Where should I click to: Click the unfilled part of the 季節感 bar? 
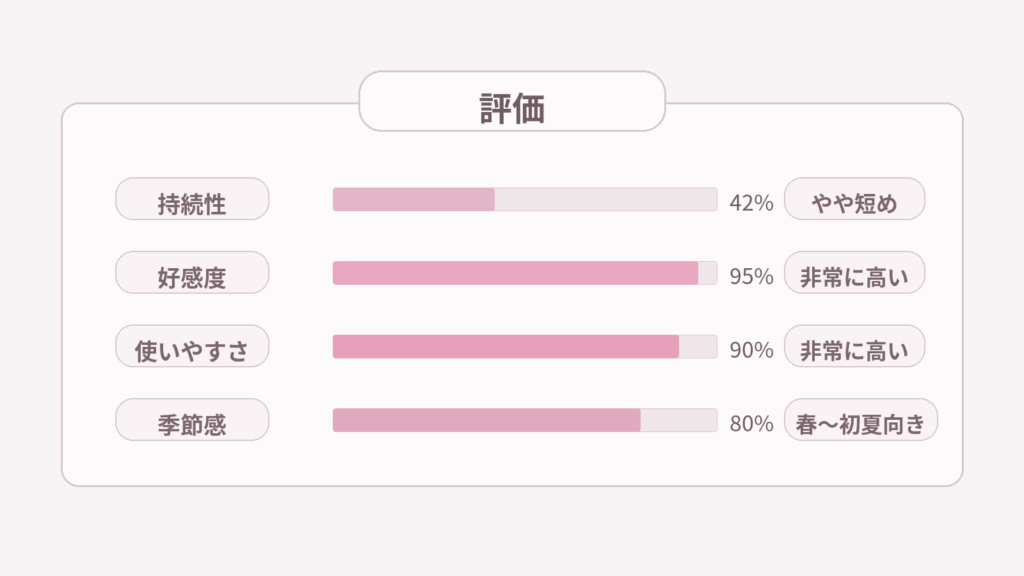tap(678, 420)
